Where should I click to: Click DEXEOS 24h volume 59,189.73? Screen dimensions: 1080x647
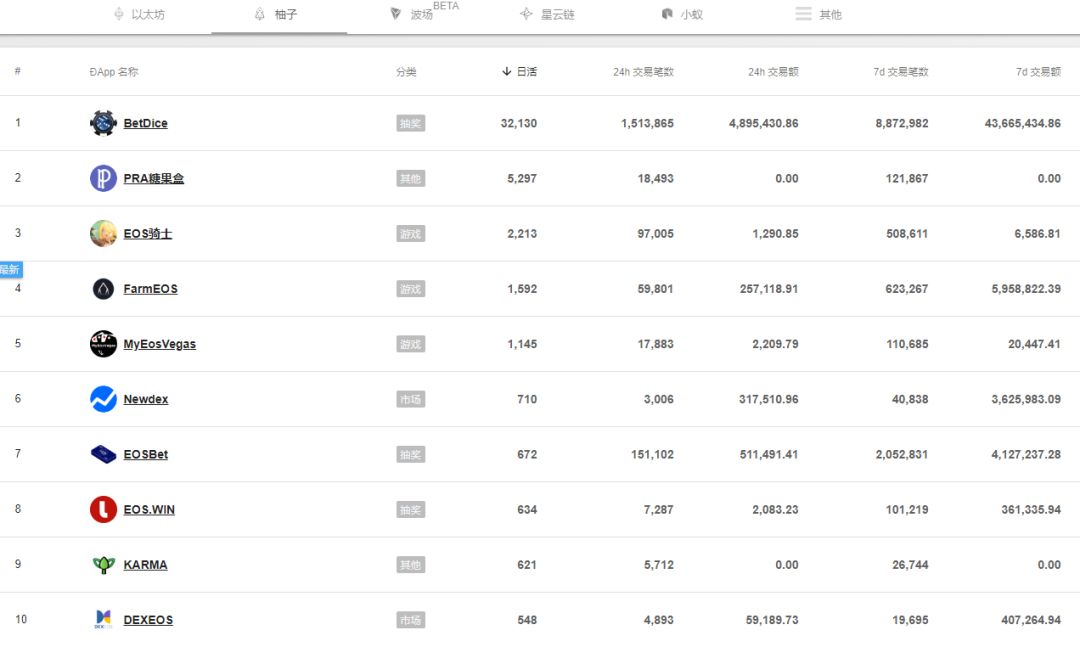click(x=772, y=619)
